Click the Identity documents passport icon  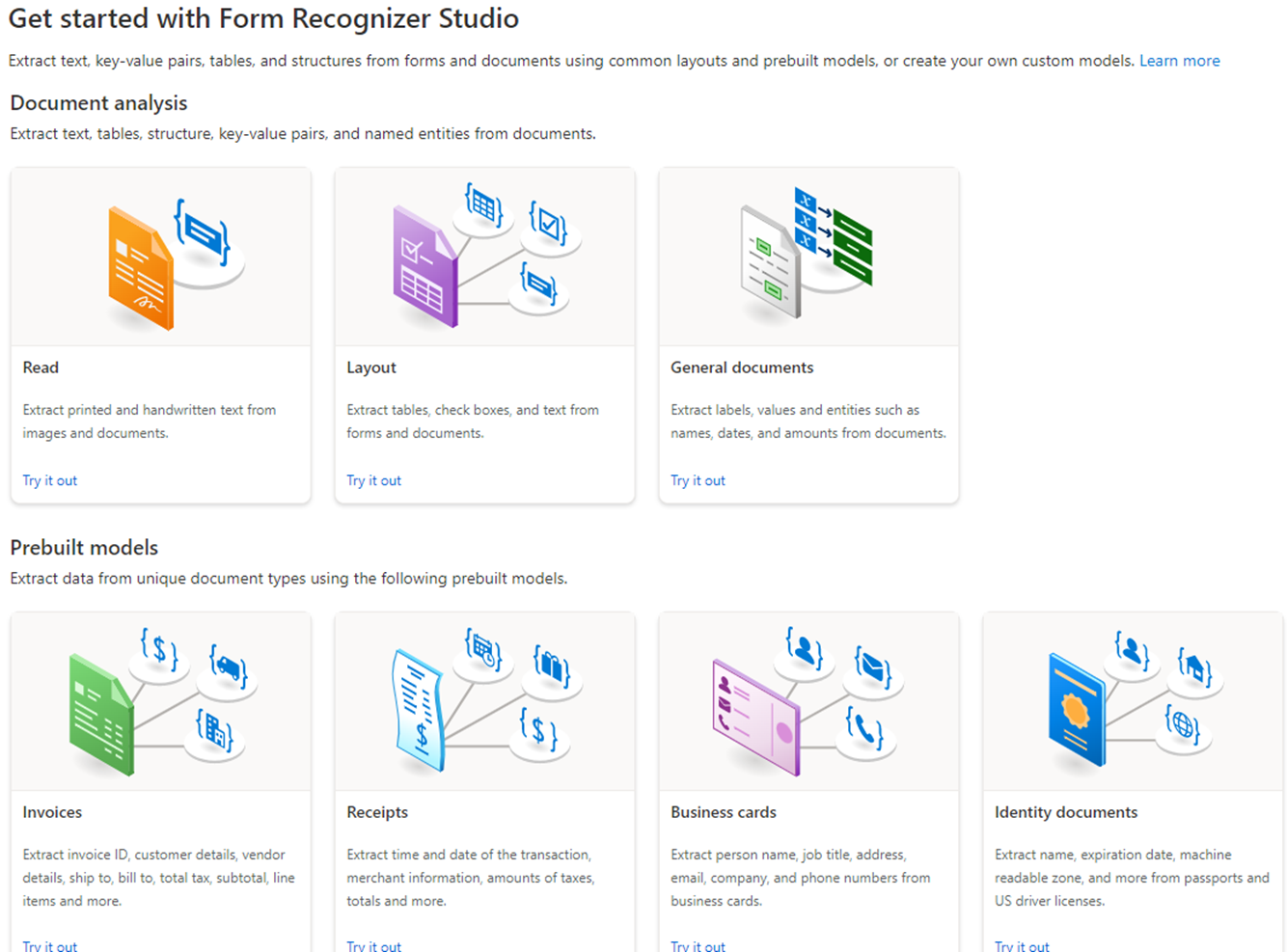(1076, 709)
